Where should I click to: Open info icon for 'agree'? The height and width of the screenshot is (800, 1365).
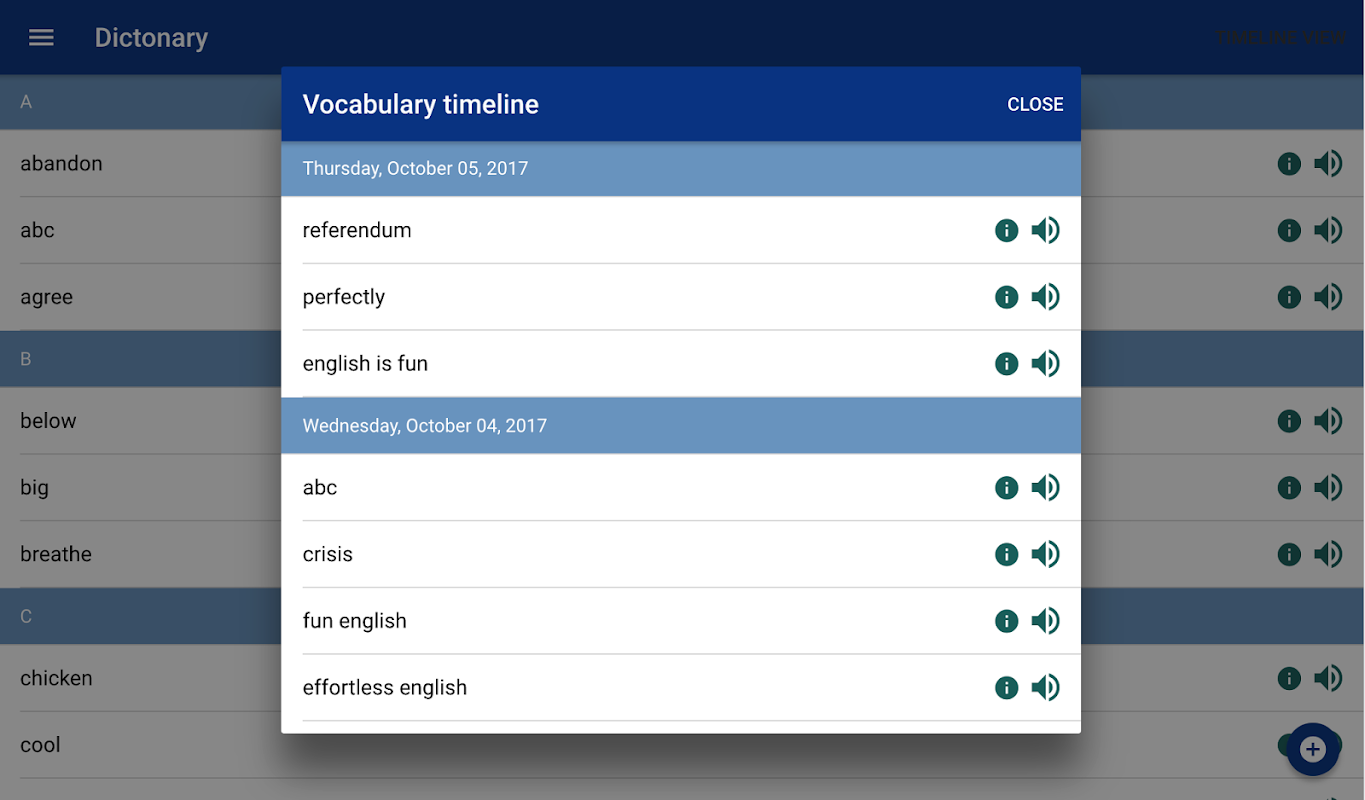1289,297
